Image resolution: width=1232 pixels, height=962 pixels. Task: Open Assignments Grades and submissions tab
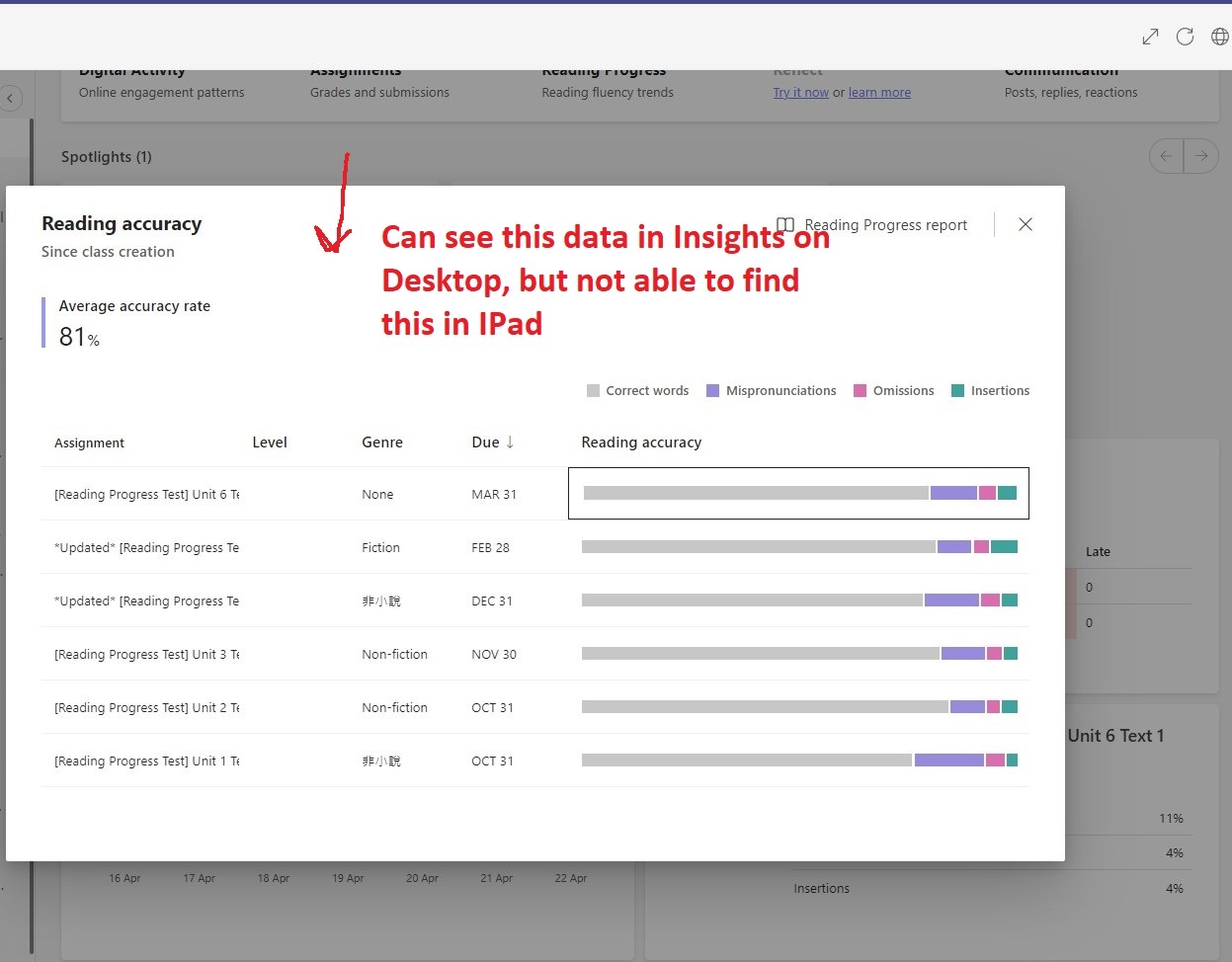[379, 83]
